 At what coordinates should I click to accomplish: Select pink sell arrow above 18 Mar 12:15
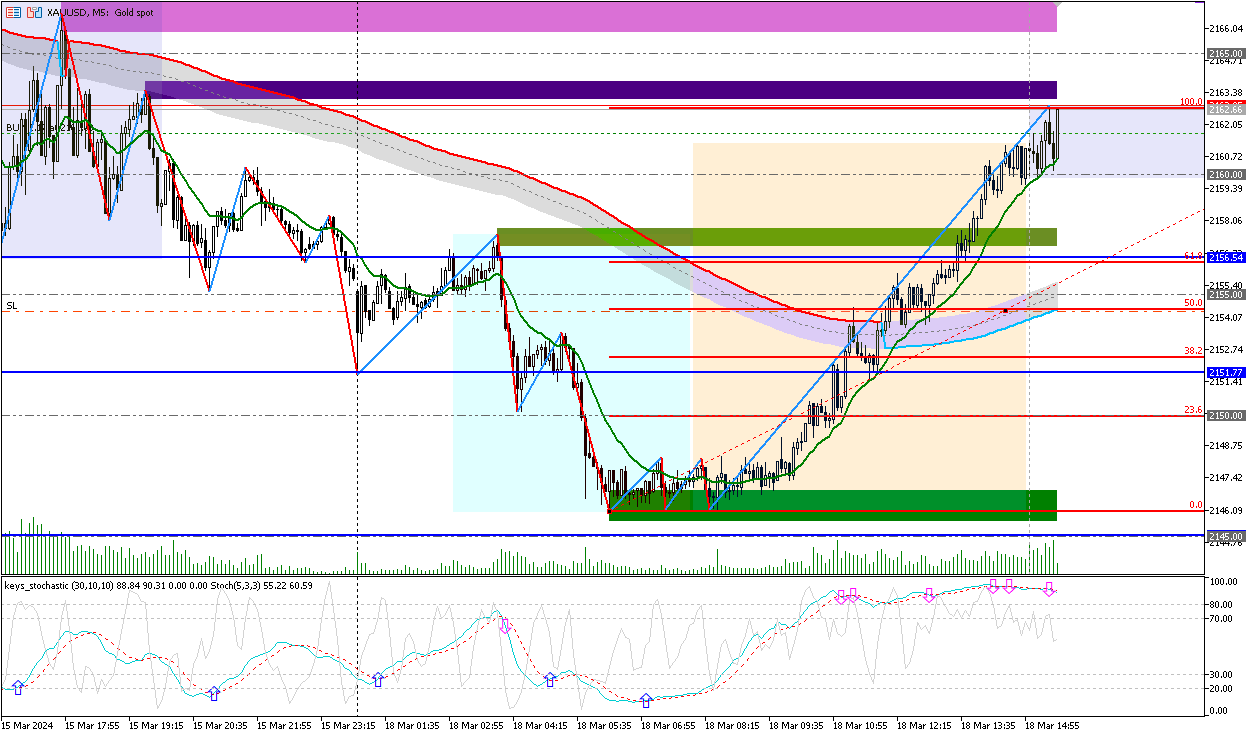click(929, 595)
